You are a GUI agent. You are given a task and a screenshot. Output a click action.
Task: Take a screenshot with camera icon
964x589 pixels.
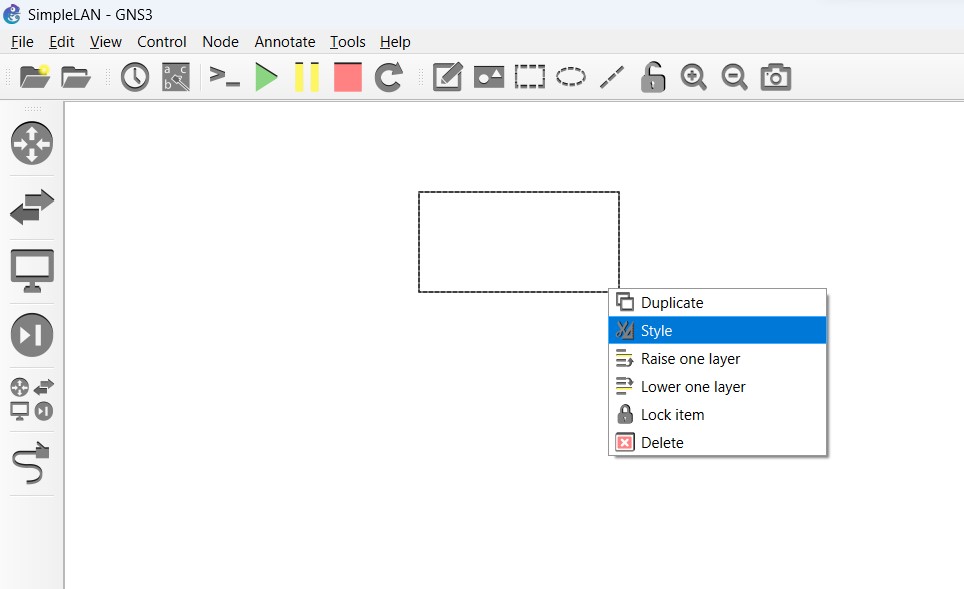[x=776, y=77]
